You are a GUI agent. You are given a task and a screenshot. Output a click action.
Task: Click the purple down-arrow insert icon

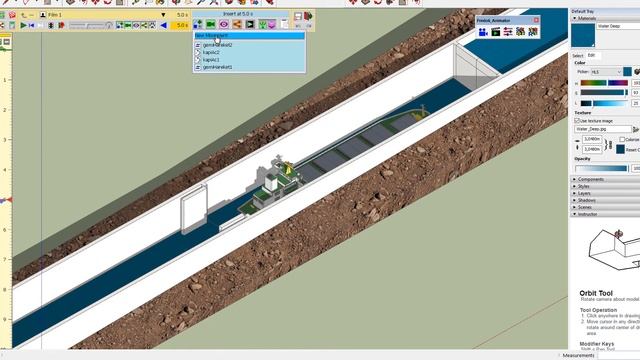coord(272,24)
